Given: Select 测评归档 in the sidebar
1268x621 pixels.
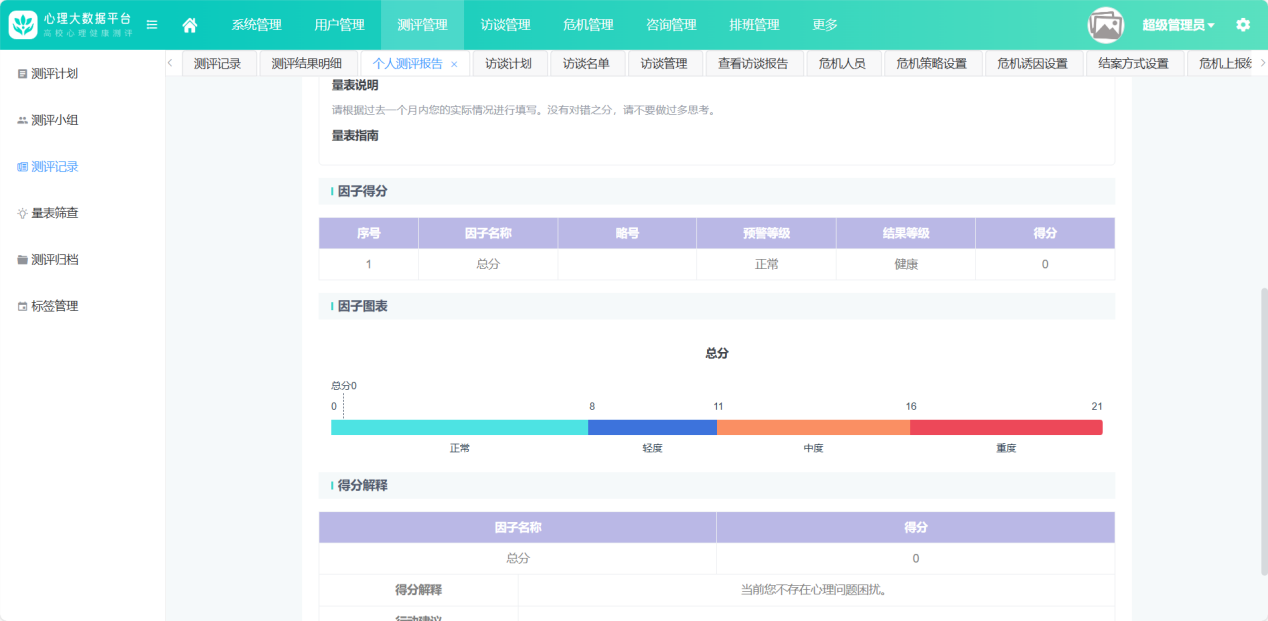Looking at the screenshot, I should point(54,260).
